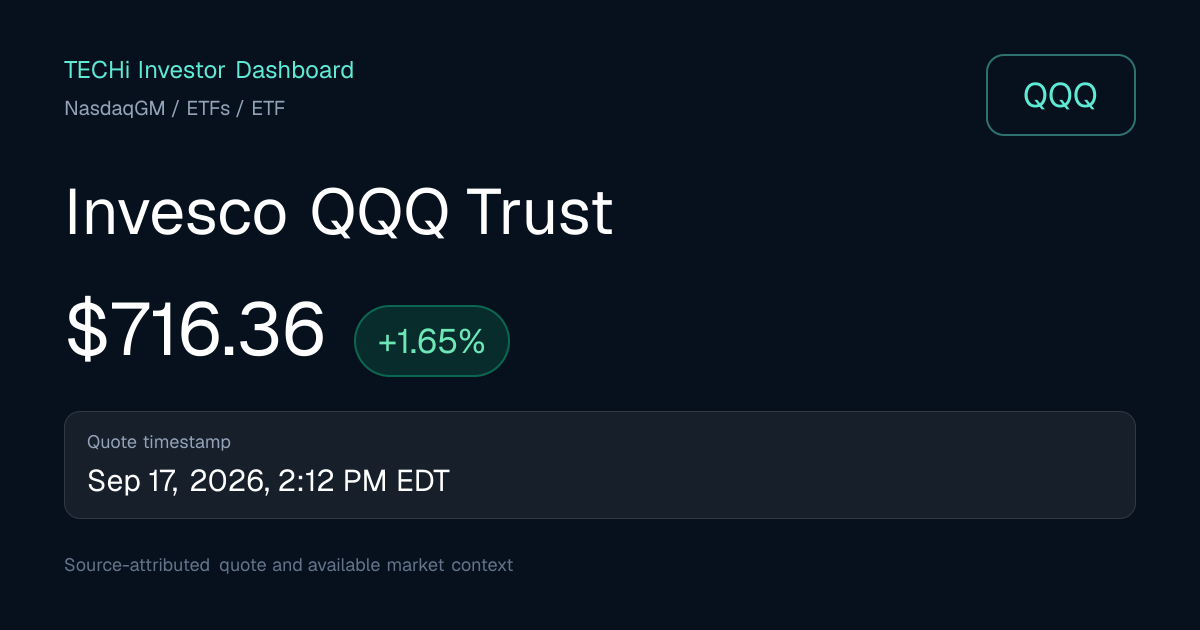Click the dollar sign of the price

click(84, 331)
